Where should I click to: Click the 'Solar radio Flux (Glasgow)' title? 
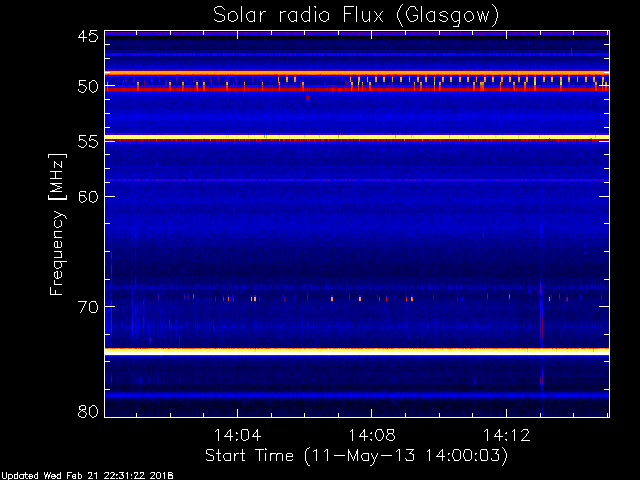click(356, 16)
